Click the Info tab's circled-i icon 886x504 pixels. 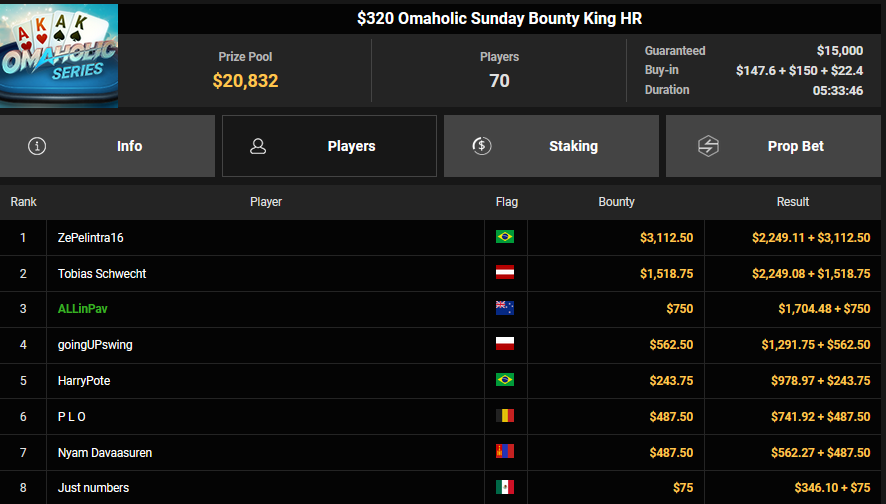pyautogui.click(x=38, y=146)
